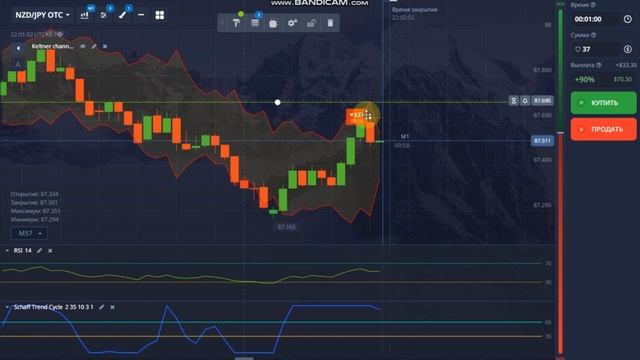Remove the Schaff Trend Cycle indicator
The width and height of the screenshot is (640, 360).
(113, 307)
